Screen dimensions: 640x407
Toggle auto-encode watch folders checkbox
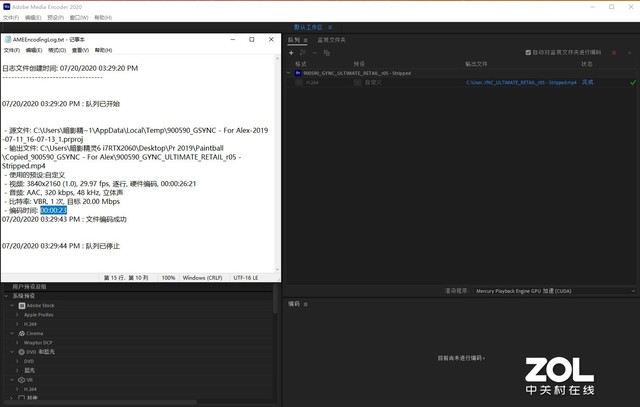point(526,51)
